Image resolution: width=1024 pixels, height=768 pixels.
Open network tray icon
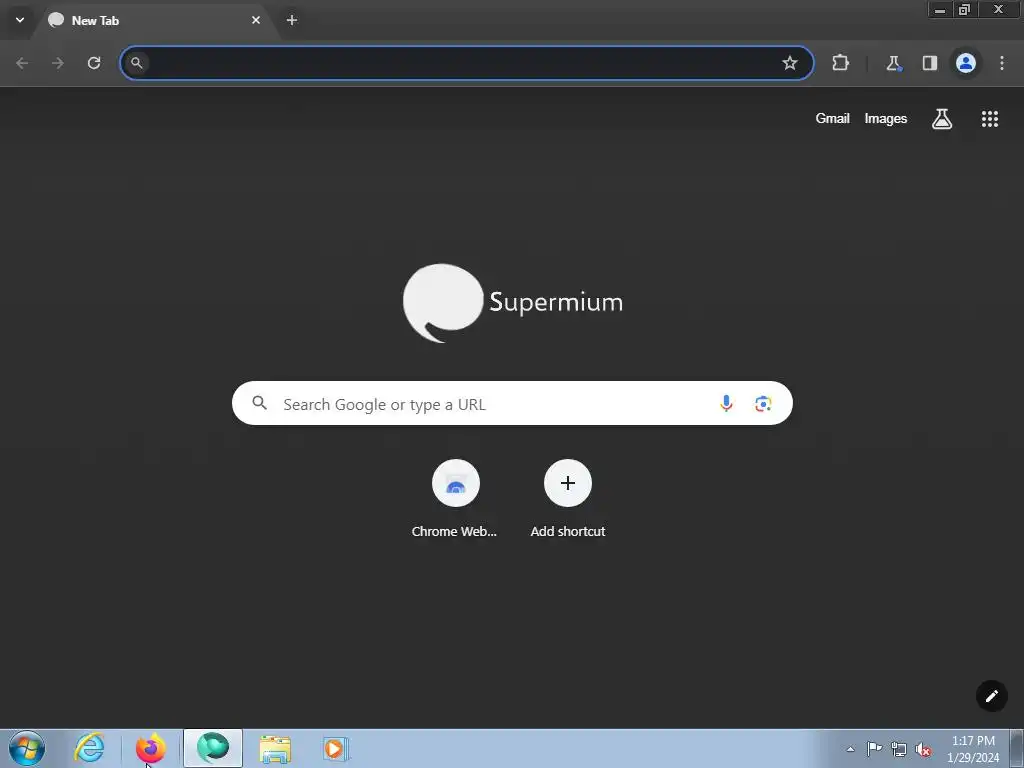899,749
